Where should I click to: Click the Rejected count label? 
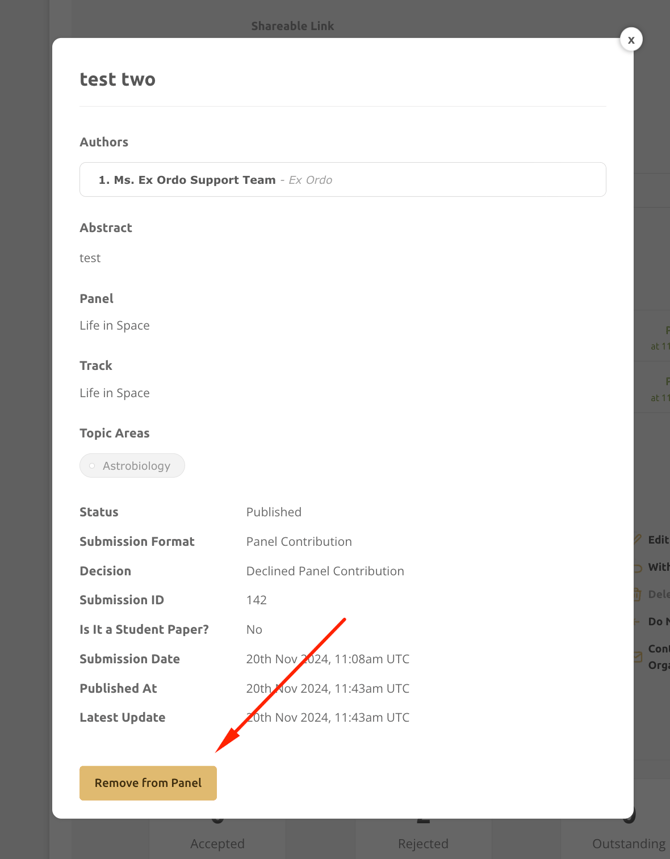click(423, 843)
